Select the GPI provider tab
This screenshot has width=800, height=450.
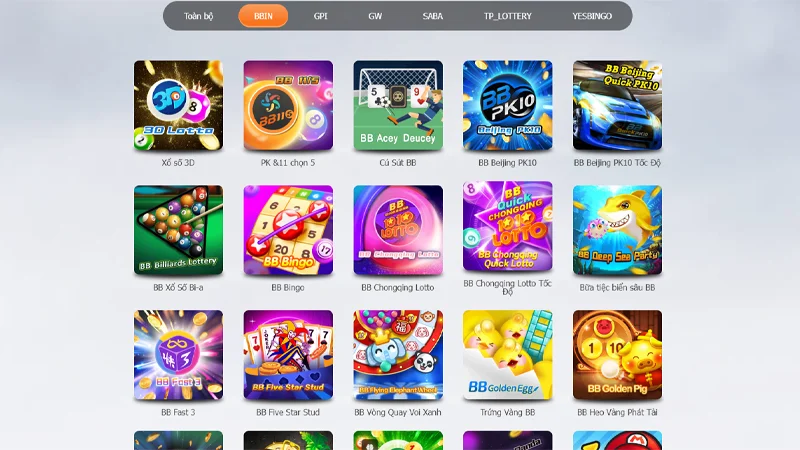point(320,16)
